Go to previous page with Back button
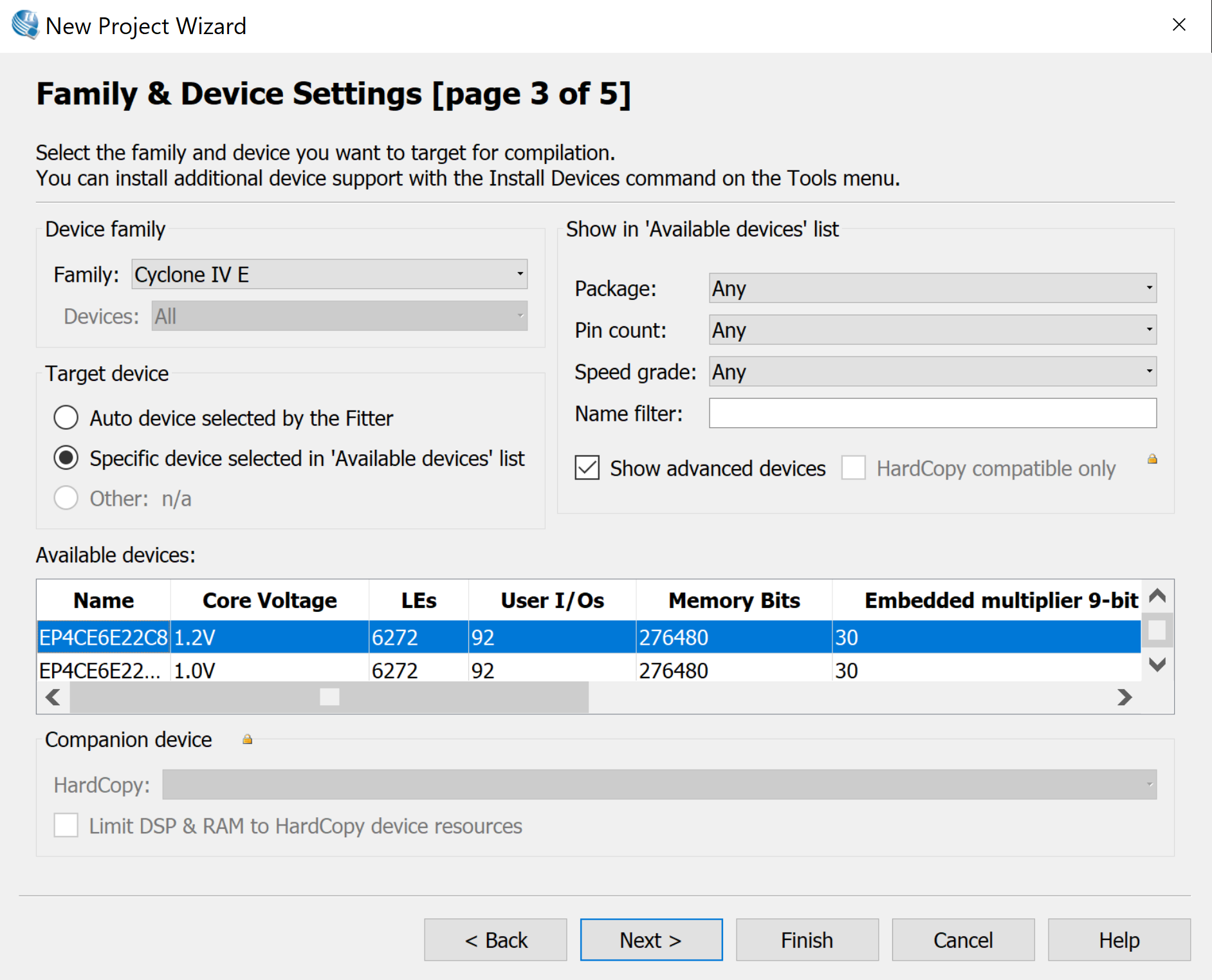 495,940
